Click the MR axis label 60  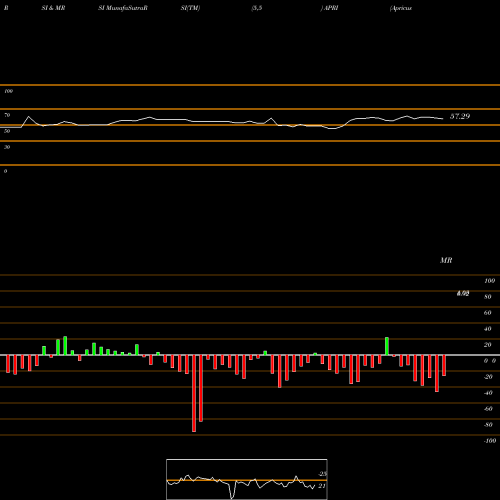pos(488,313)
